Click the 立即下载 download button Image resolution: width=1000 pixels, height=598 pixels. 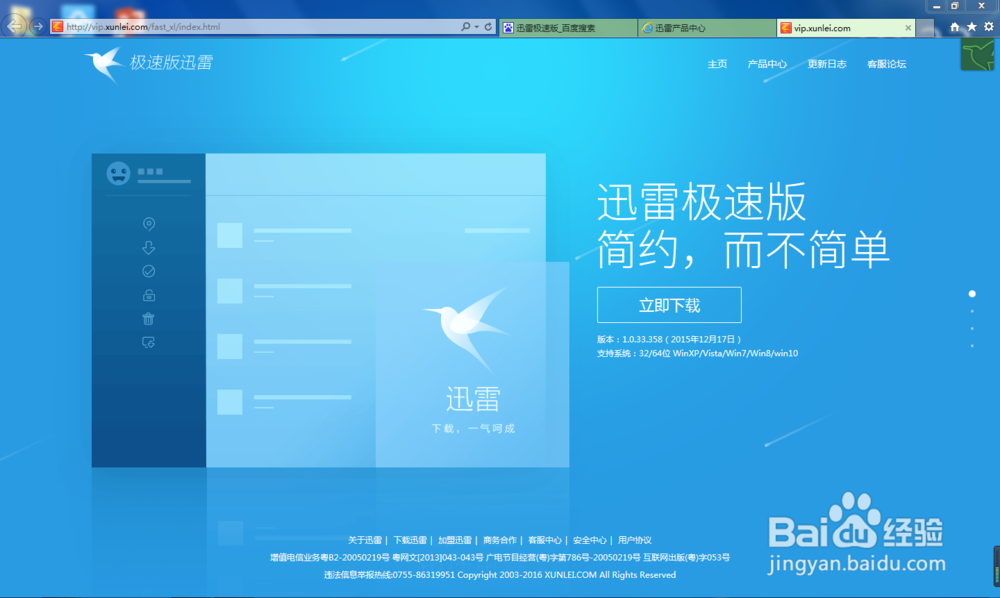[x=669, y=305]
